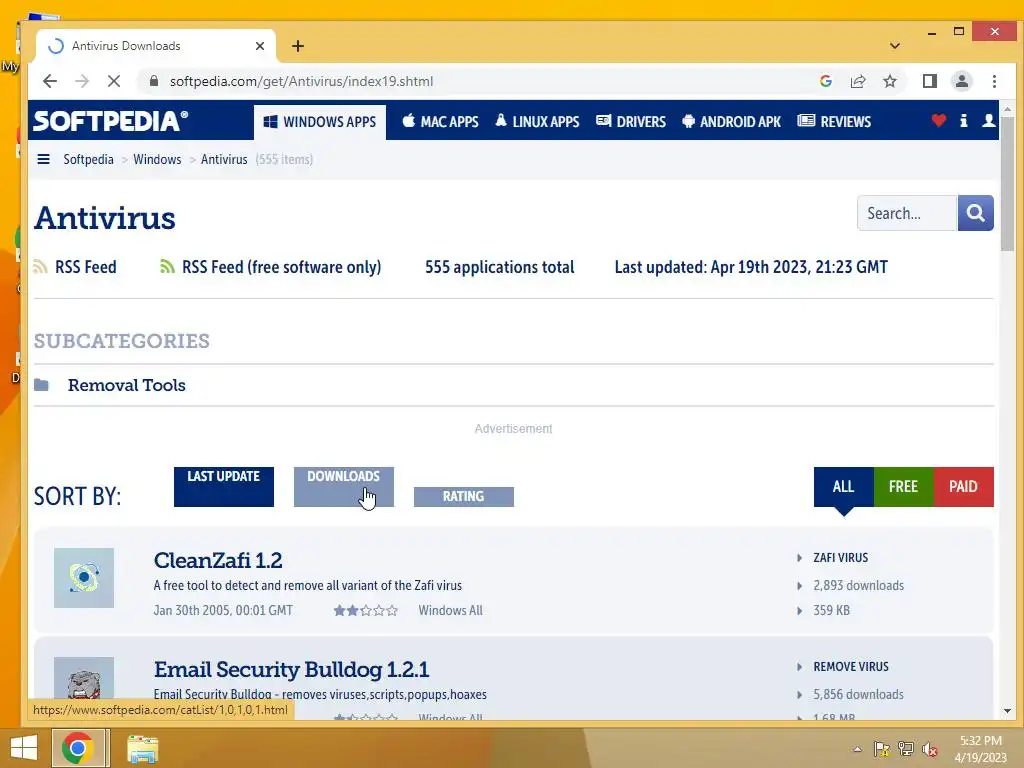Open CleanZafi 1.2 title link
Viewport: 1024px width, 768px height.
tap(218, 560)
